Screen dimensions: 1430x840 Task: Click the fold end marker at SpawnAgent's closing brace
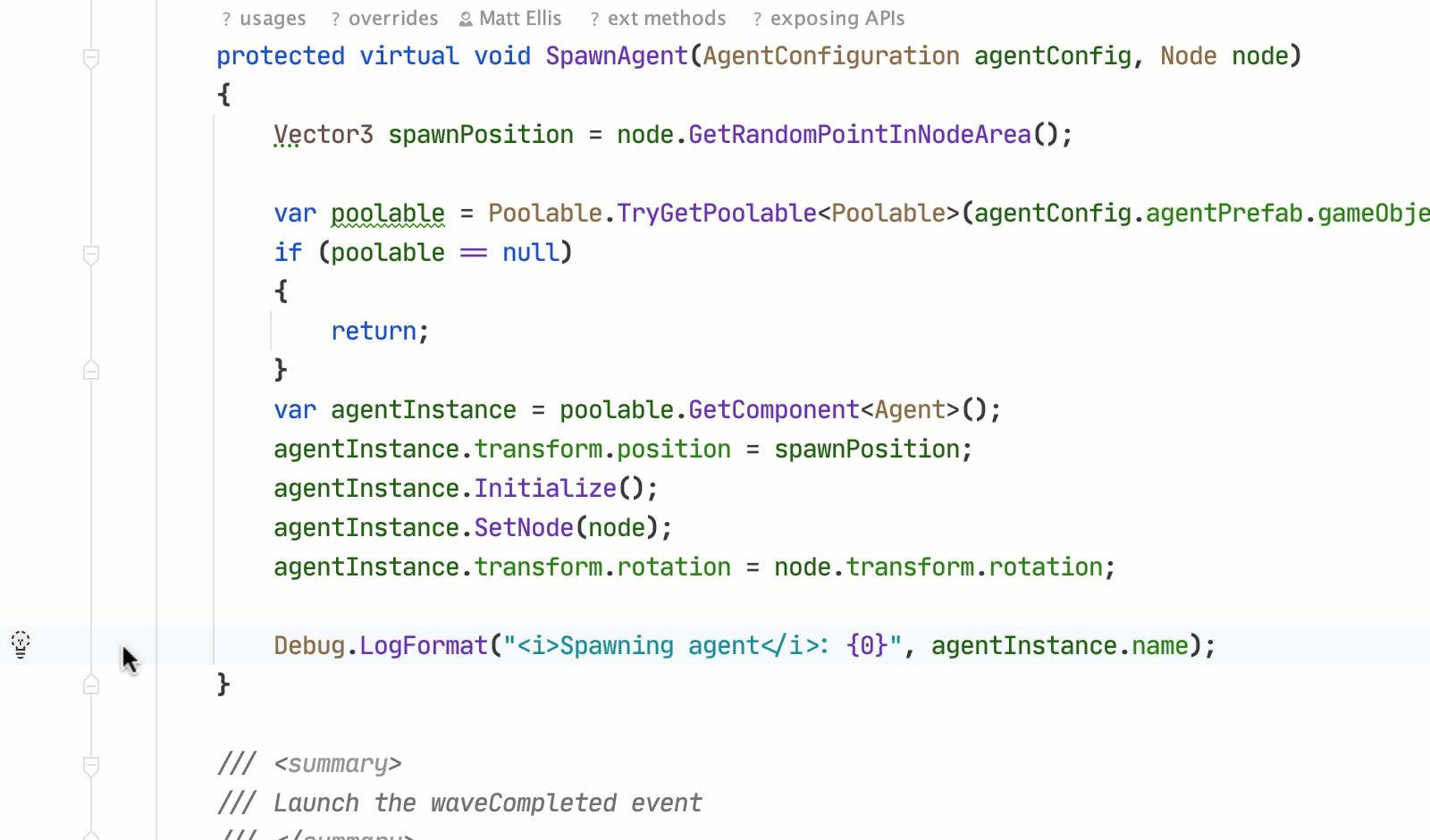(x=91, y=685)
